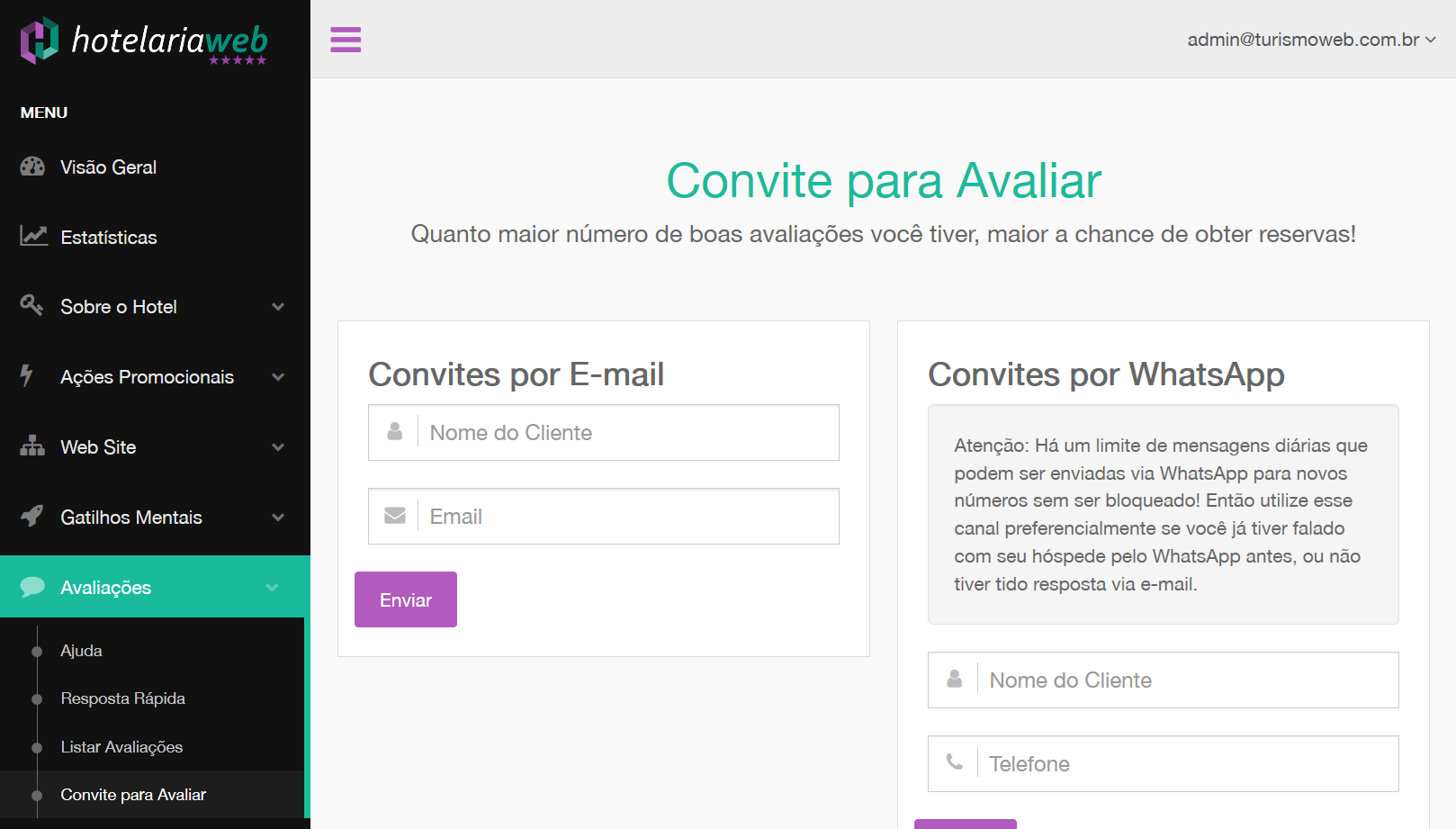Screen dimensions: 1456x829
Task: Click the user icon in email invite form
Action: click(394, 432)
